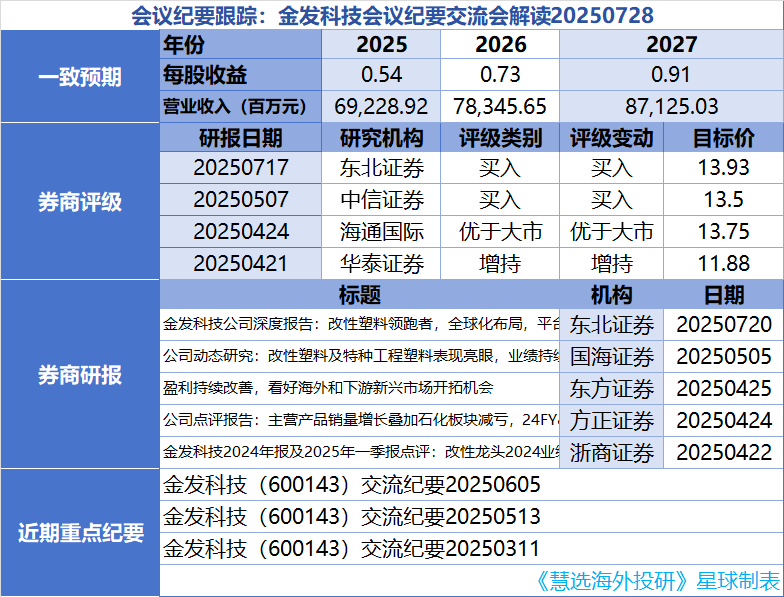Click the EPS value 0.54
This screenshot has width=784, height=597.
coord(381,74)
